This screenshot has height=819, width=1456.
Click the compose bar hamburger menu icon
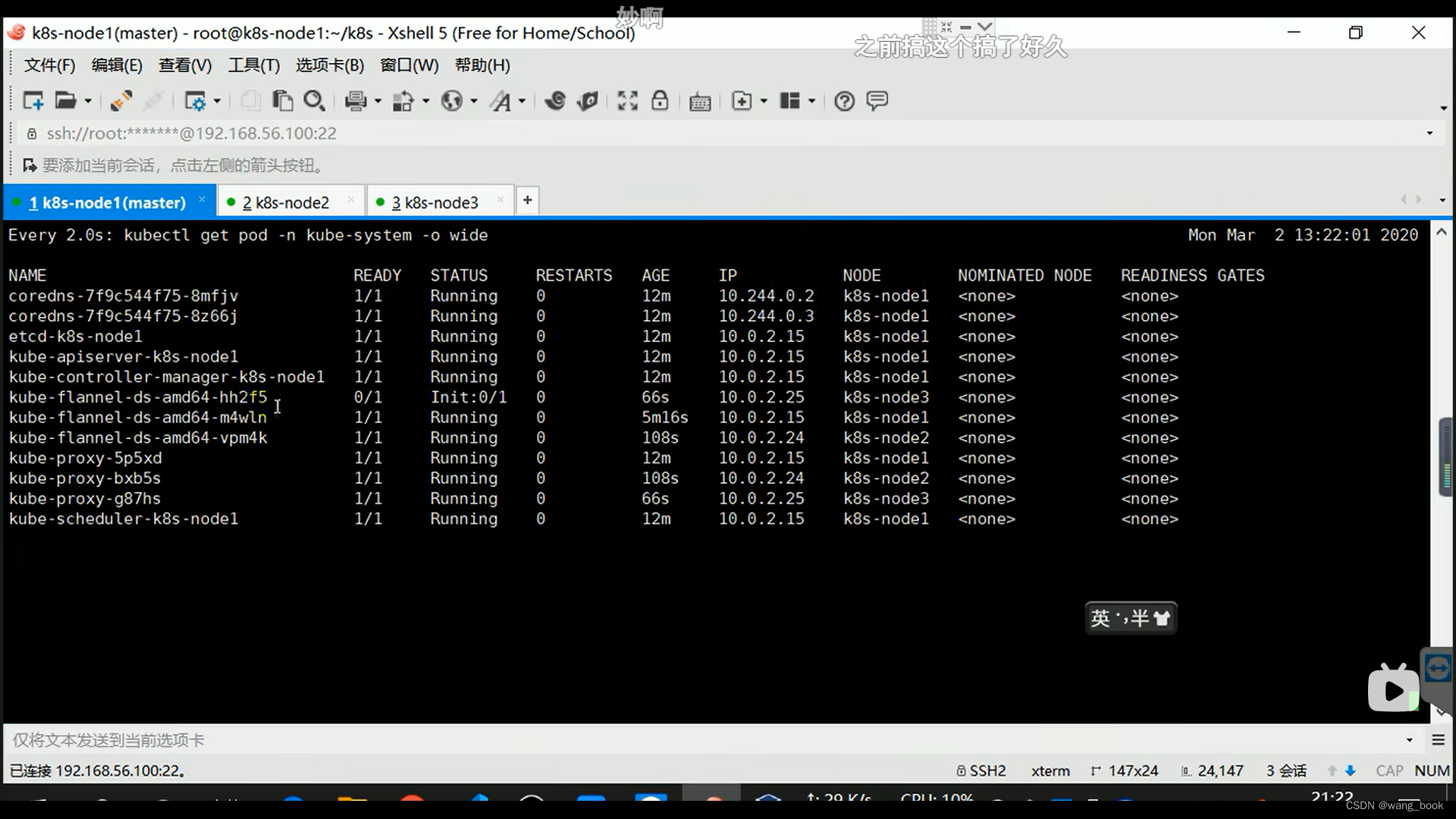click(1439, 739)
